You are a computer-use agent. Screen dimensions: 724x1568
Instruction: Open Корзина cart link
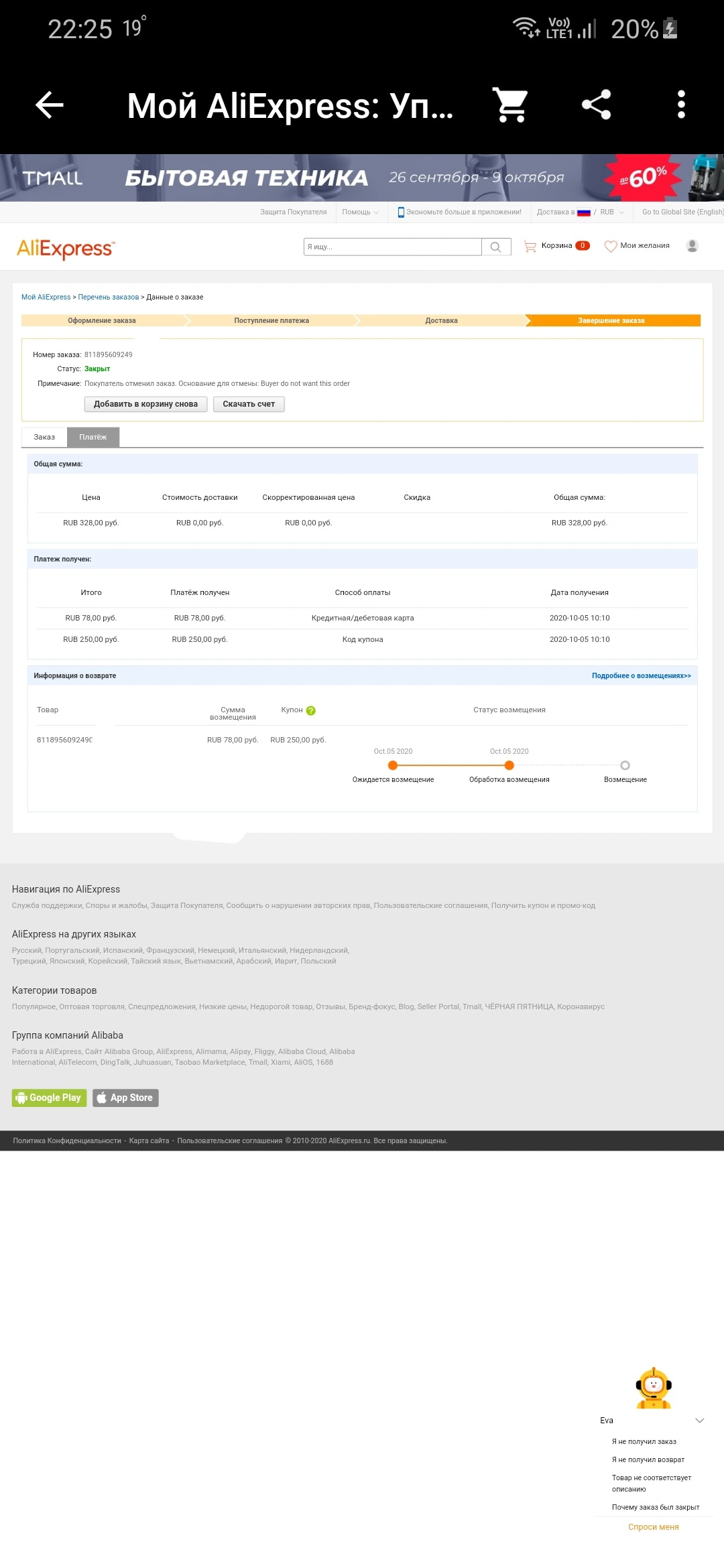(x=556, y=246)
